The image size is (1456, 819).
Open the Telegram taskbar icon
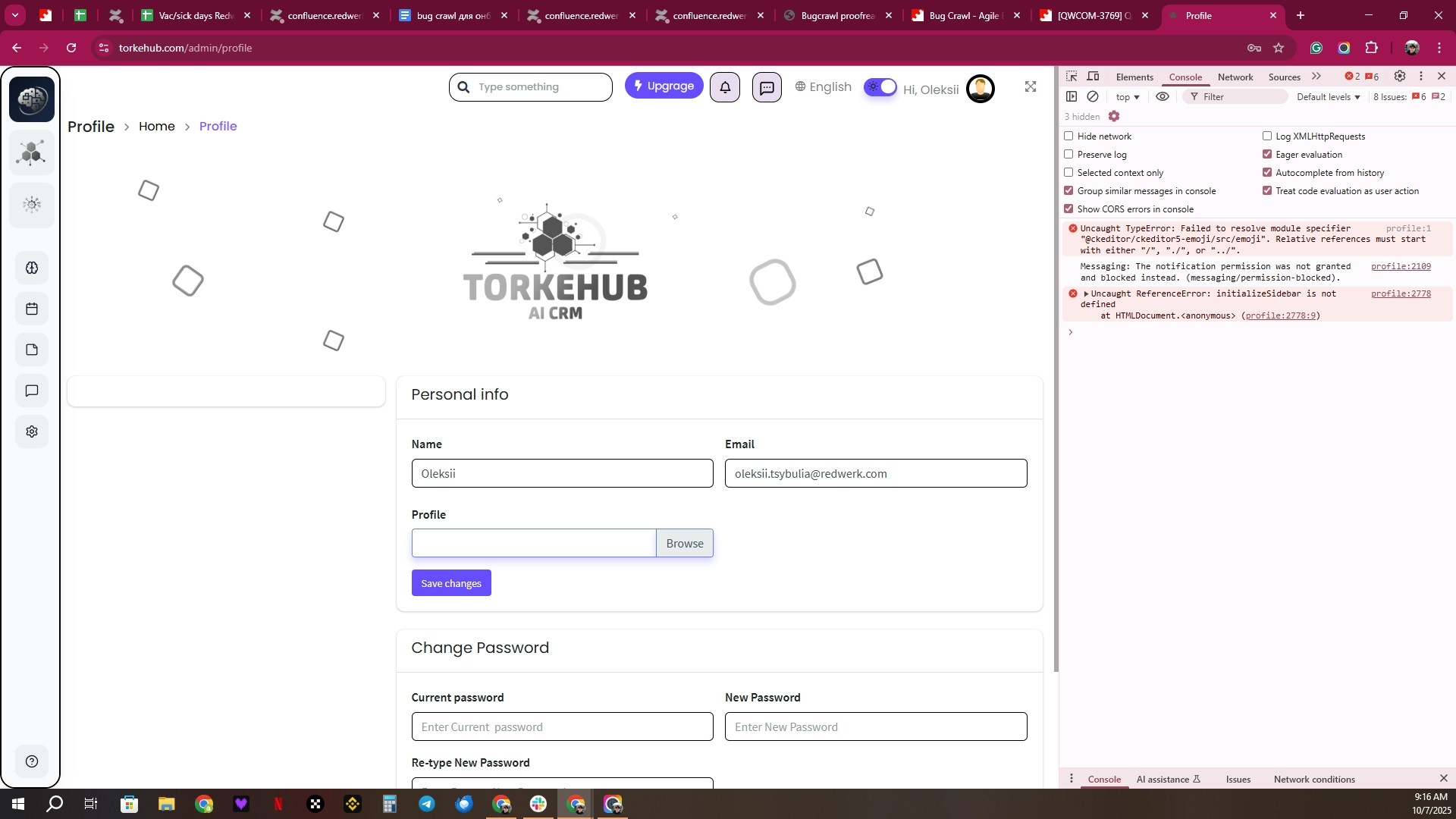point(427,804)
